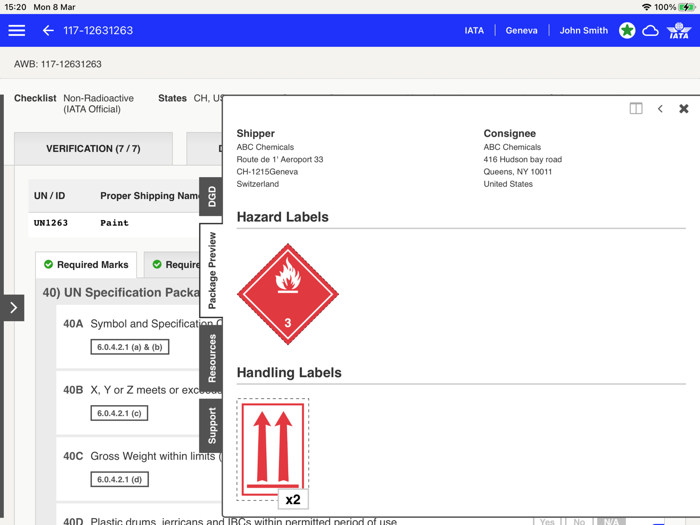This screenshot has height=525, width=700.
Task: Click the x2 quantity badge
Action: click(293, 499)
